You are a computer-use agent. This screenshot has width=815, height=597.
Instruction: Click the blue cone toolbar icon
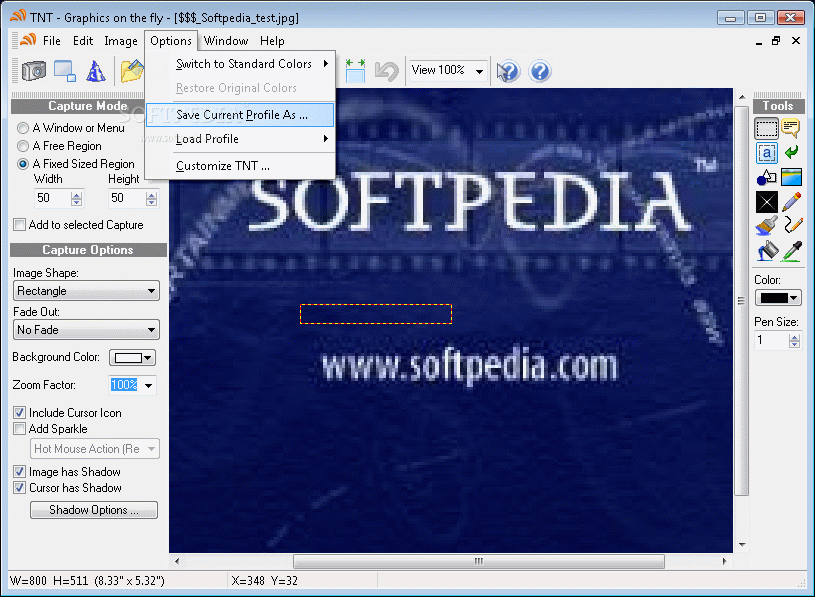(x=96, y=71)
